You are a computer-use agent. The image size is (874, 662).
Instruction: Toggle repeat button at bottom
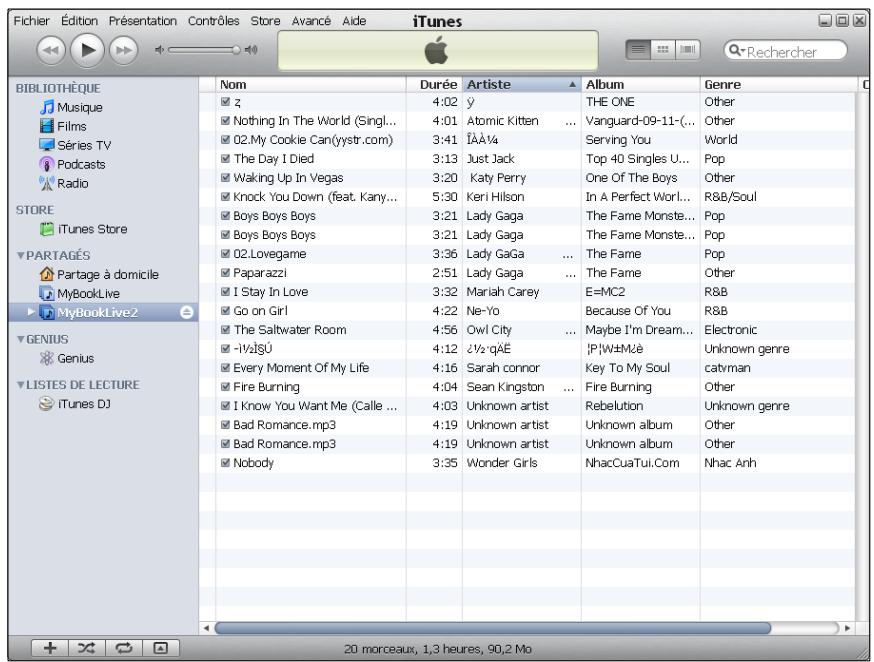click(123, 648)
